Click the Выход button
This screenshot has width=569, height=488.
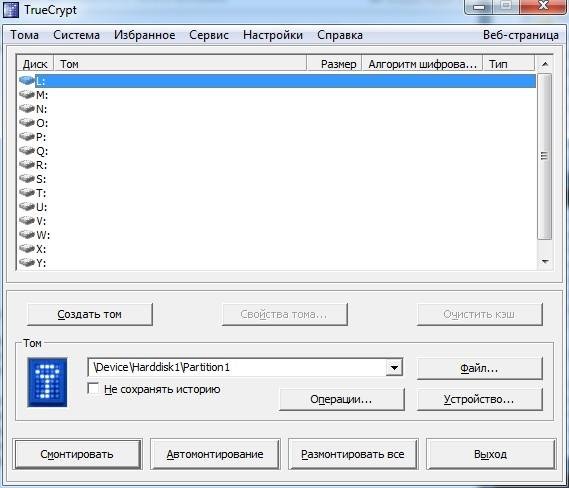tap(491, 454)
